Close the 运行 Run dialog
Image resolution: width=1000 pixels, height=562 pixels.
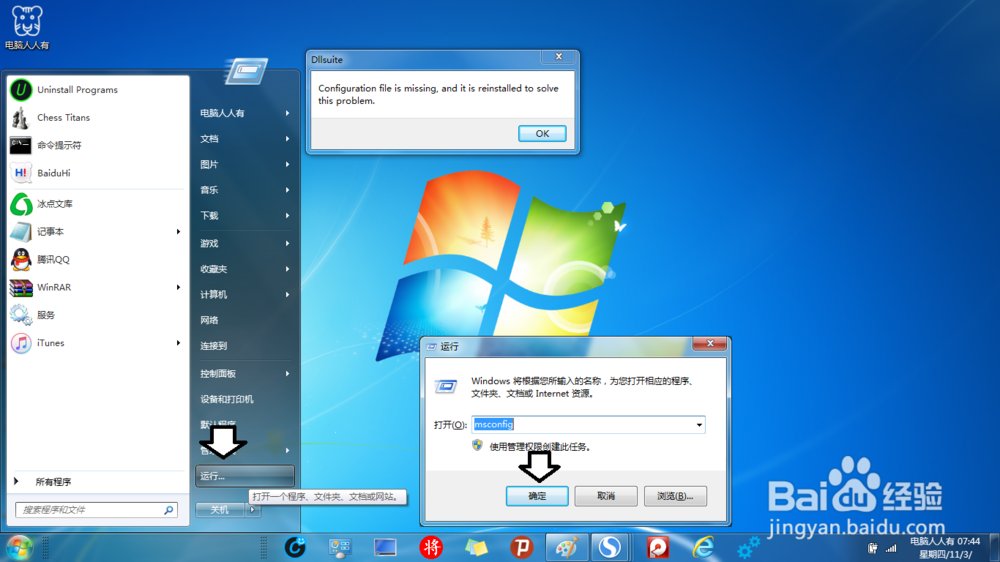click(710, 343)
